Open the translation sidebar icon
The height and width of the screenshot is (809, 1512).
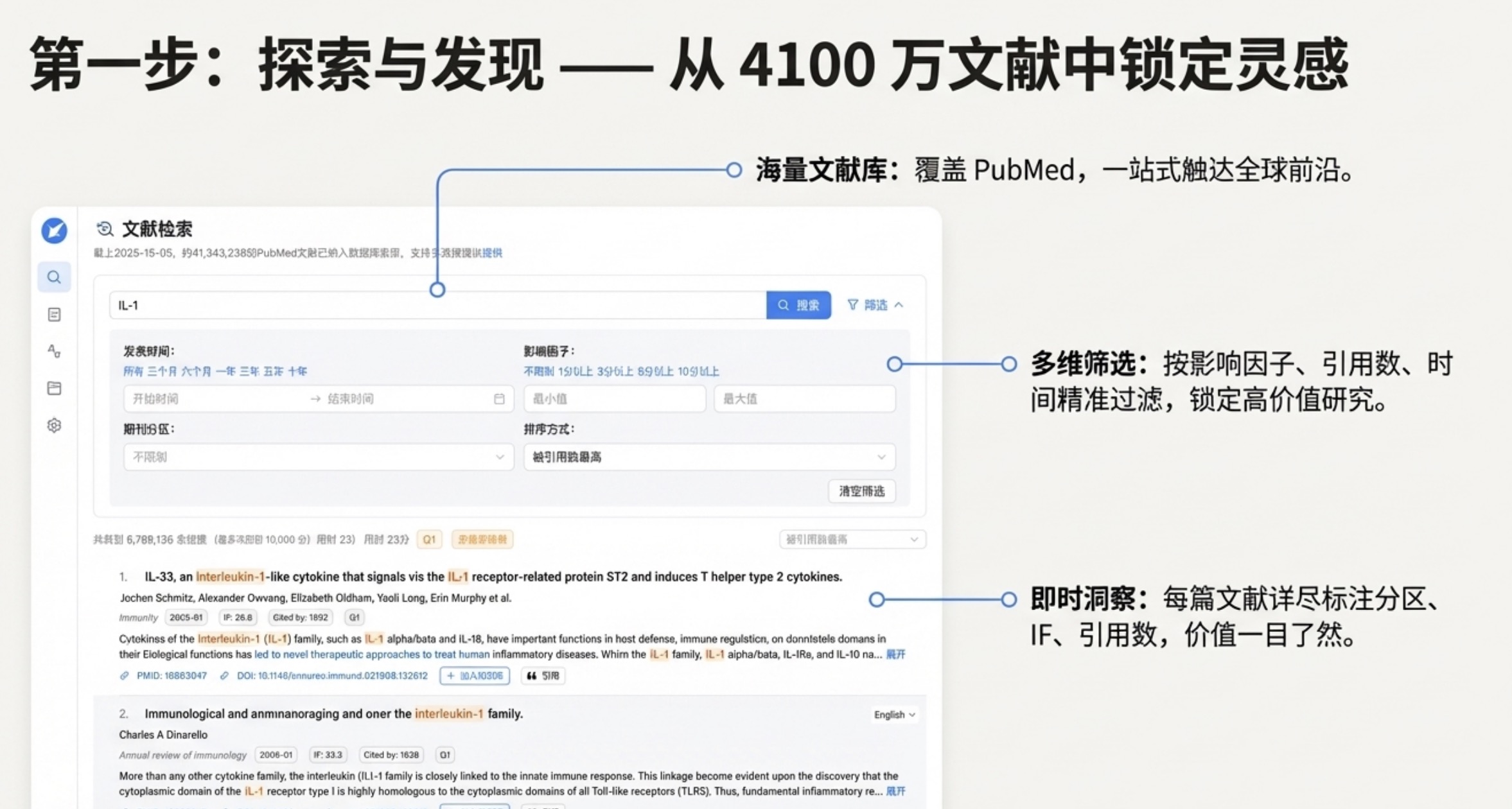click(x=54, y=351)
